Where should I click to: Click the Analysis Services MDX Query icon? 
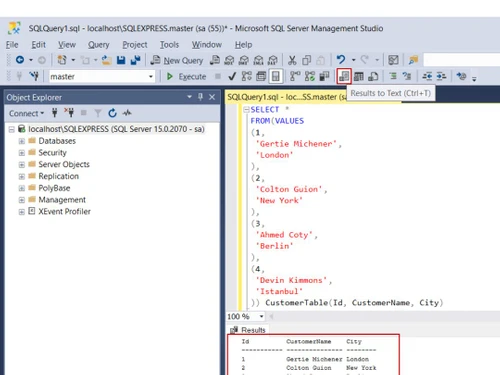[x=229, y=60]
